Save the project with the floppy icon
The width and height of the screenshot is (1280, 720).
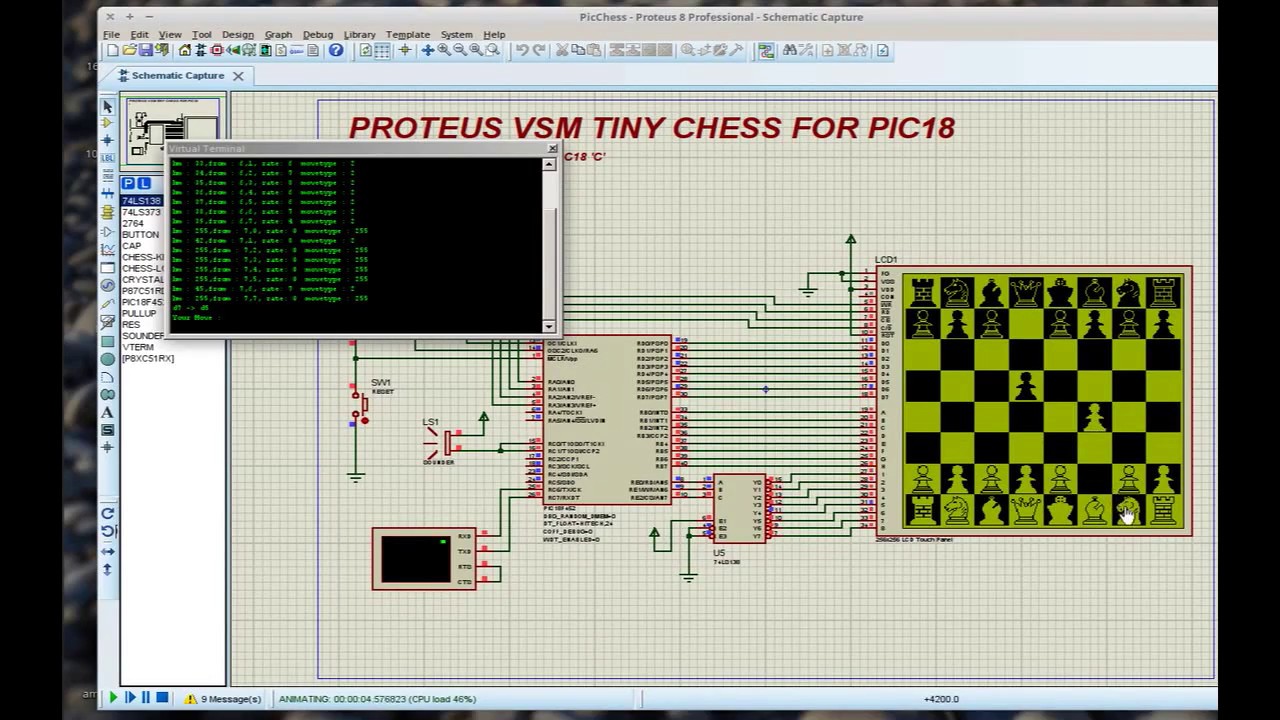pos(146,51)
